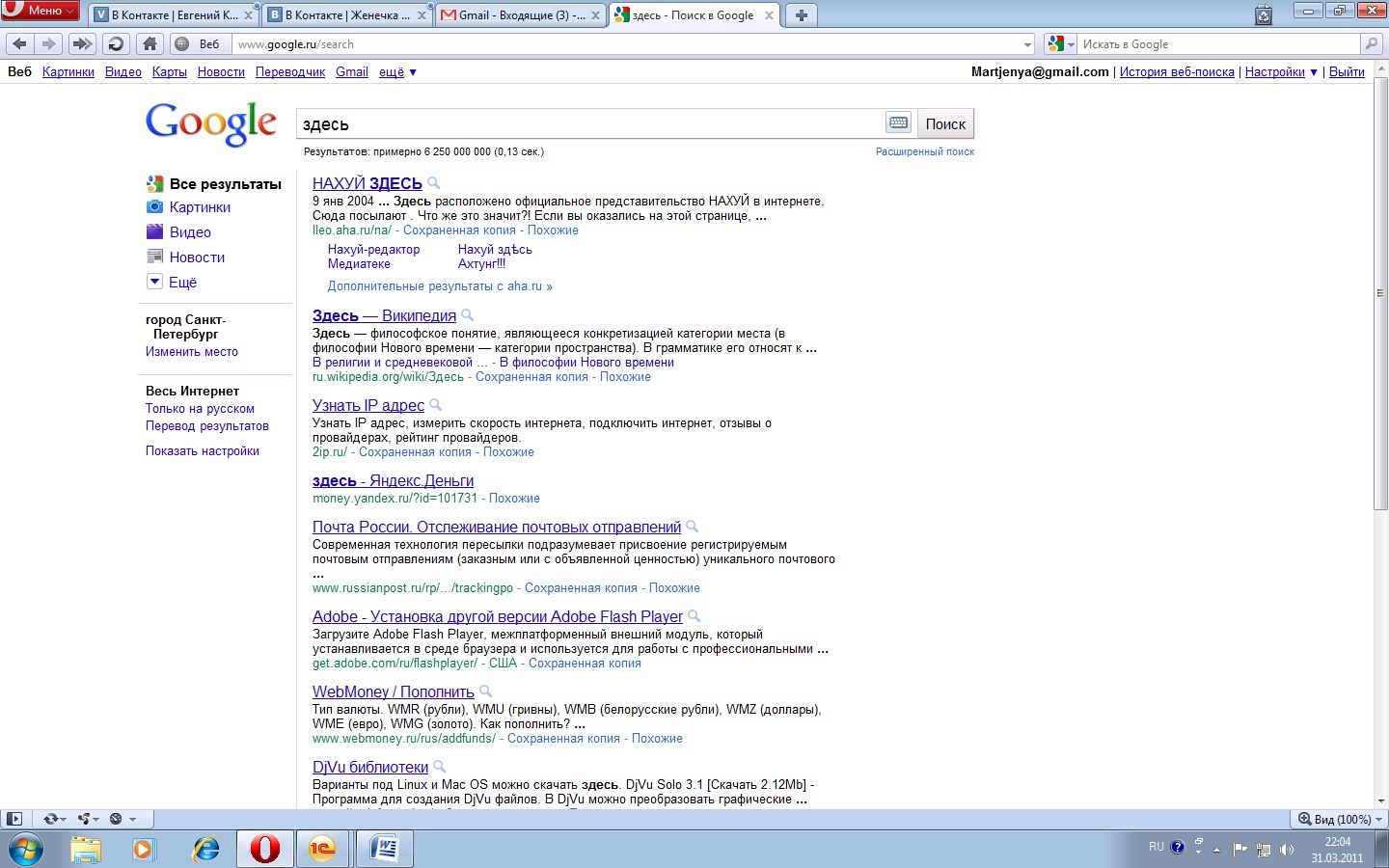Click the magnifier preview next to Википедия result
1389x868 pixels.
coord(468,315)
